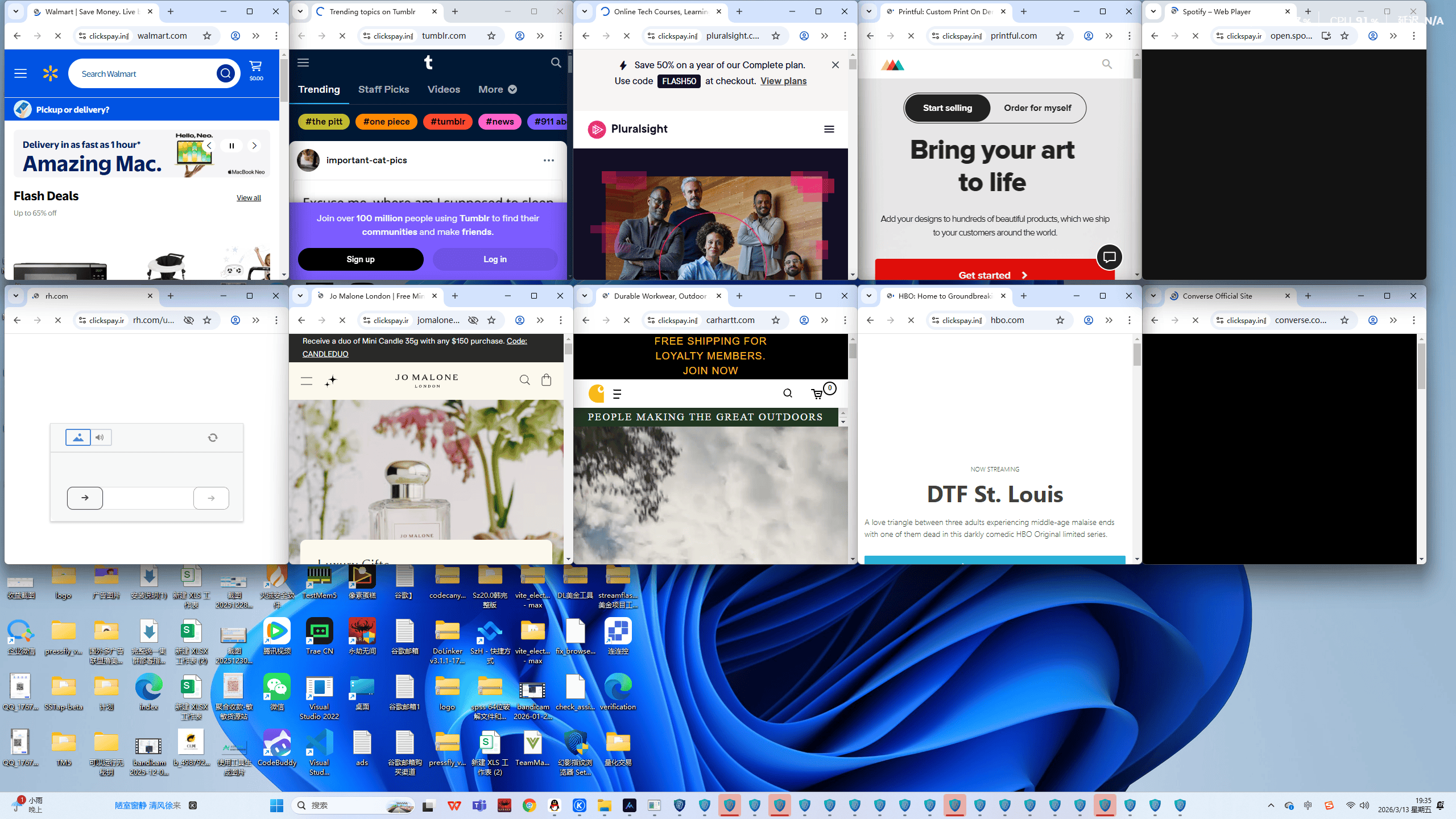Click Walmart search magnifier button
This screenshot has height=819, width=1456.
[x=225, y=73]
